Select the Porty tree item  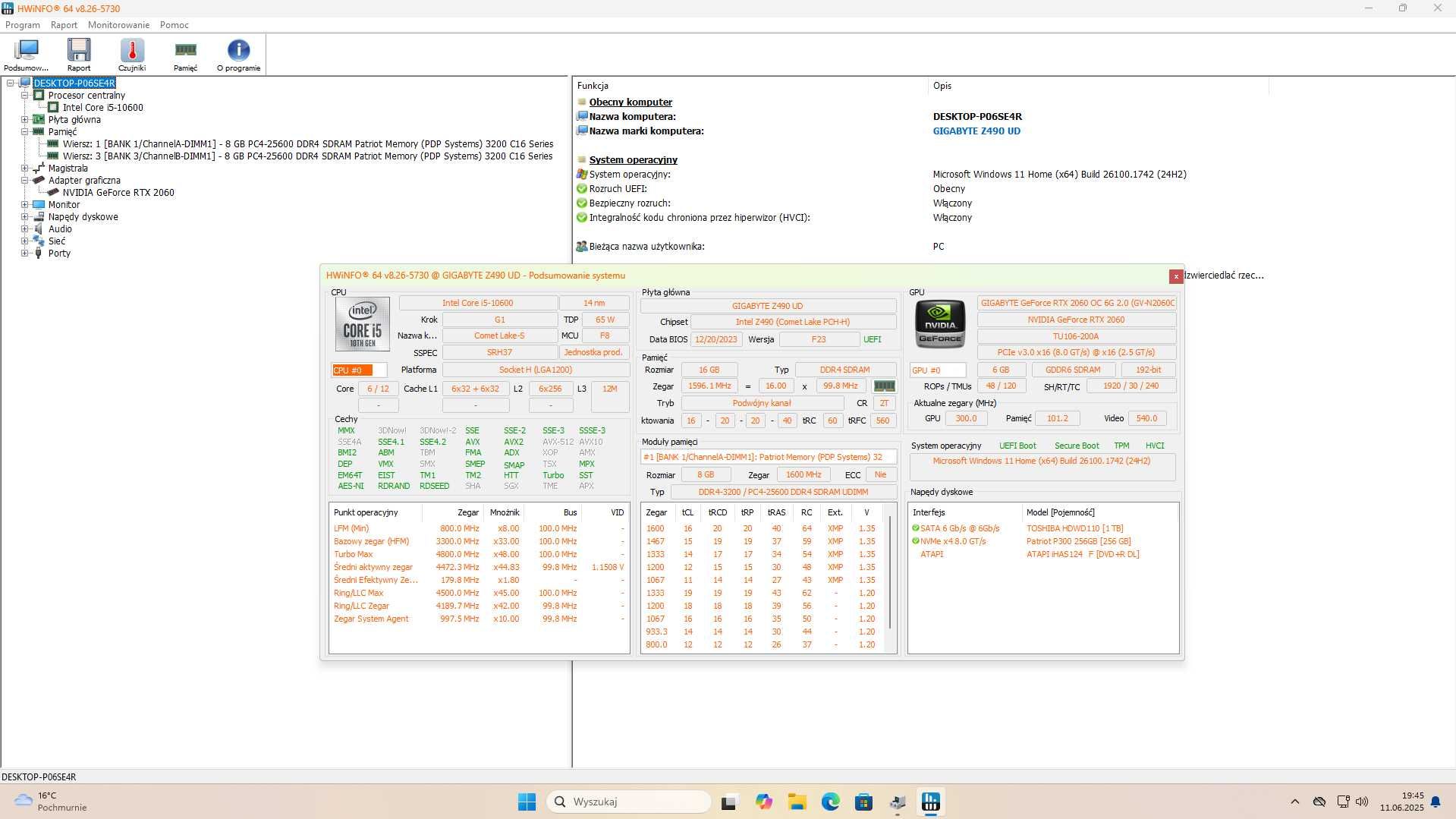[x=59, y=253]
